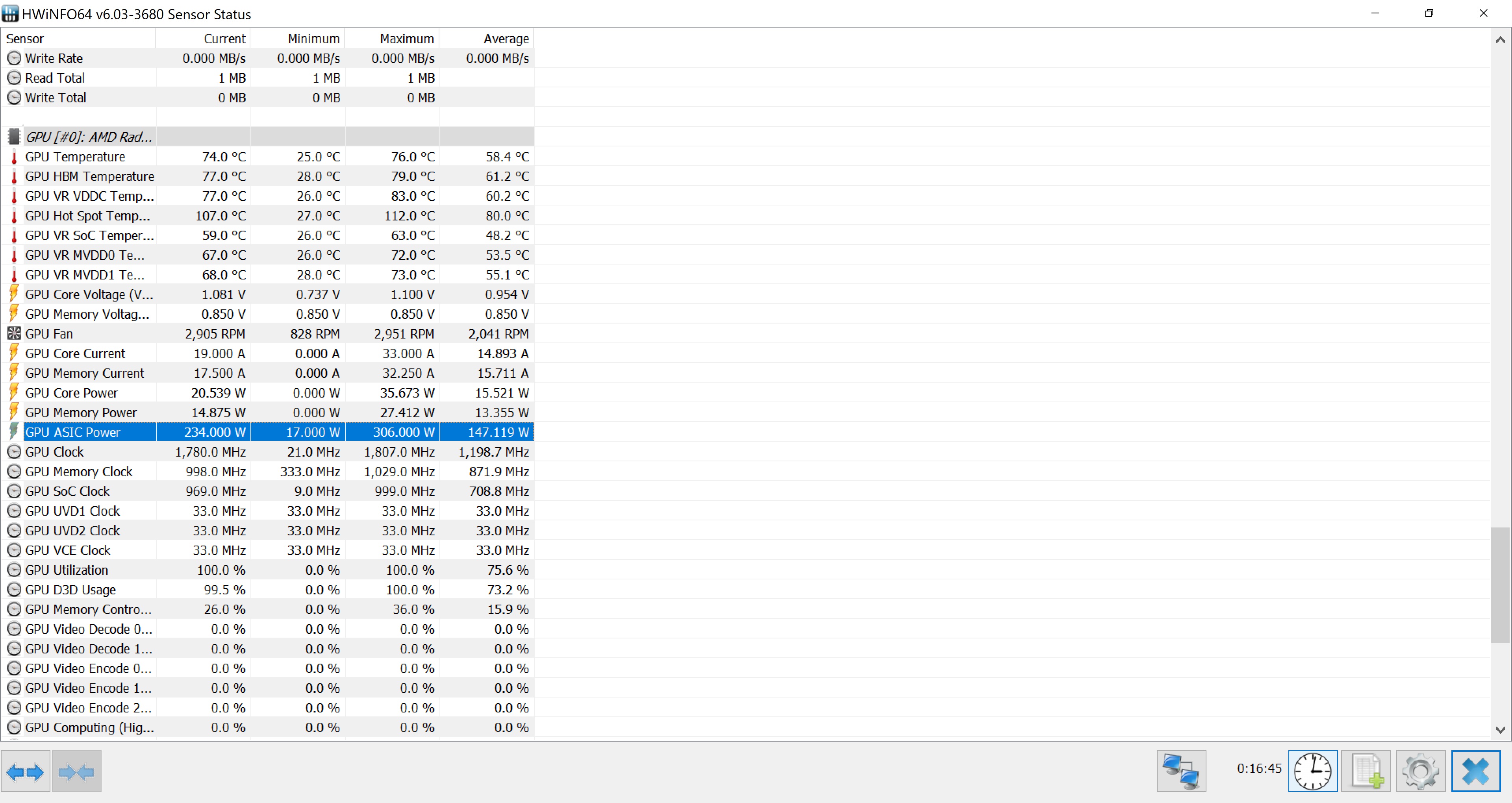Start logging with the sheet-plus icon
1512x803 pixels.
click(1366, 771)
